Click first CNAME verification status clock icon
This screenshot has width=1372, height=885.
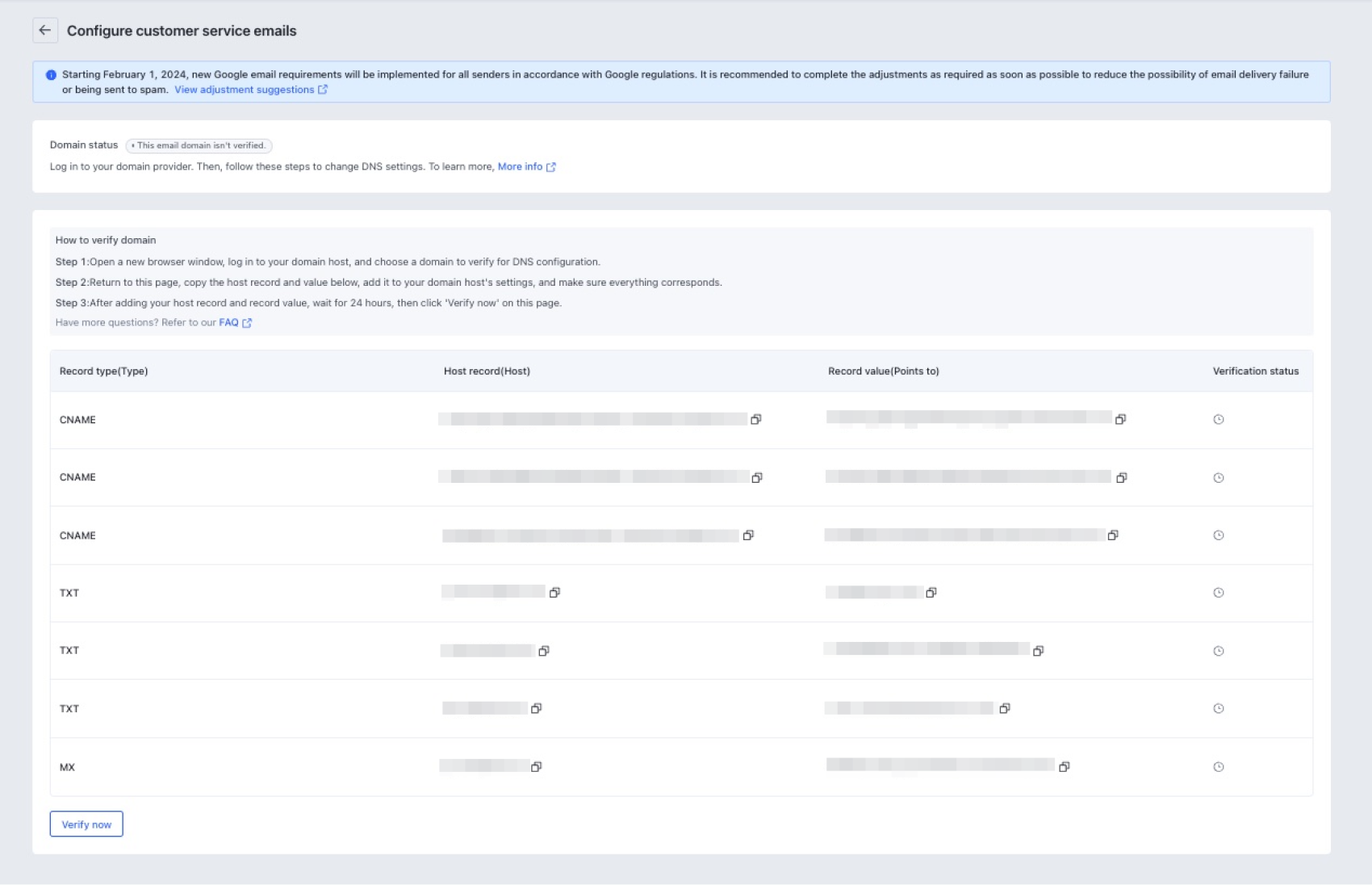click(x=1219, y=419)
